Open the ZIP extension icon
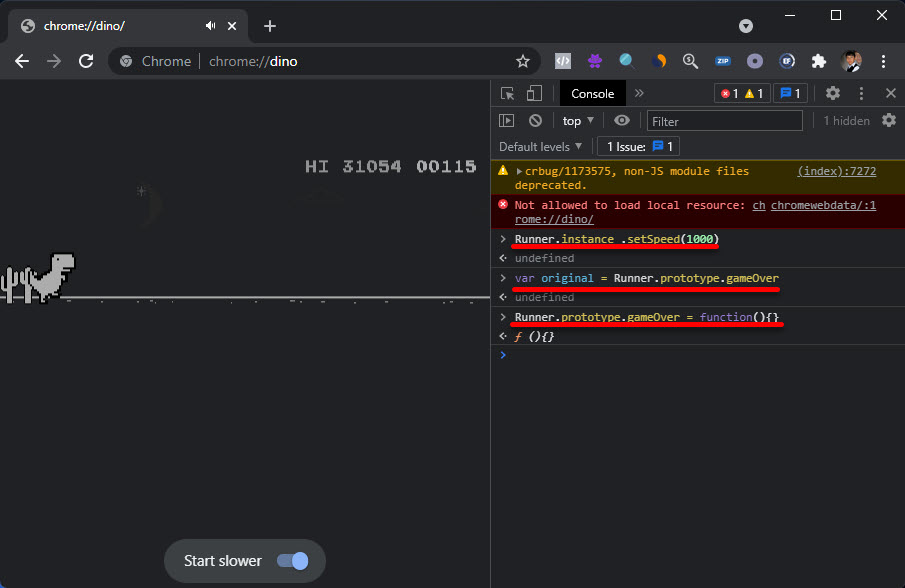The width and height of the screenshot is (905, 588). (723, 61)
